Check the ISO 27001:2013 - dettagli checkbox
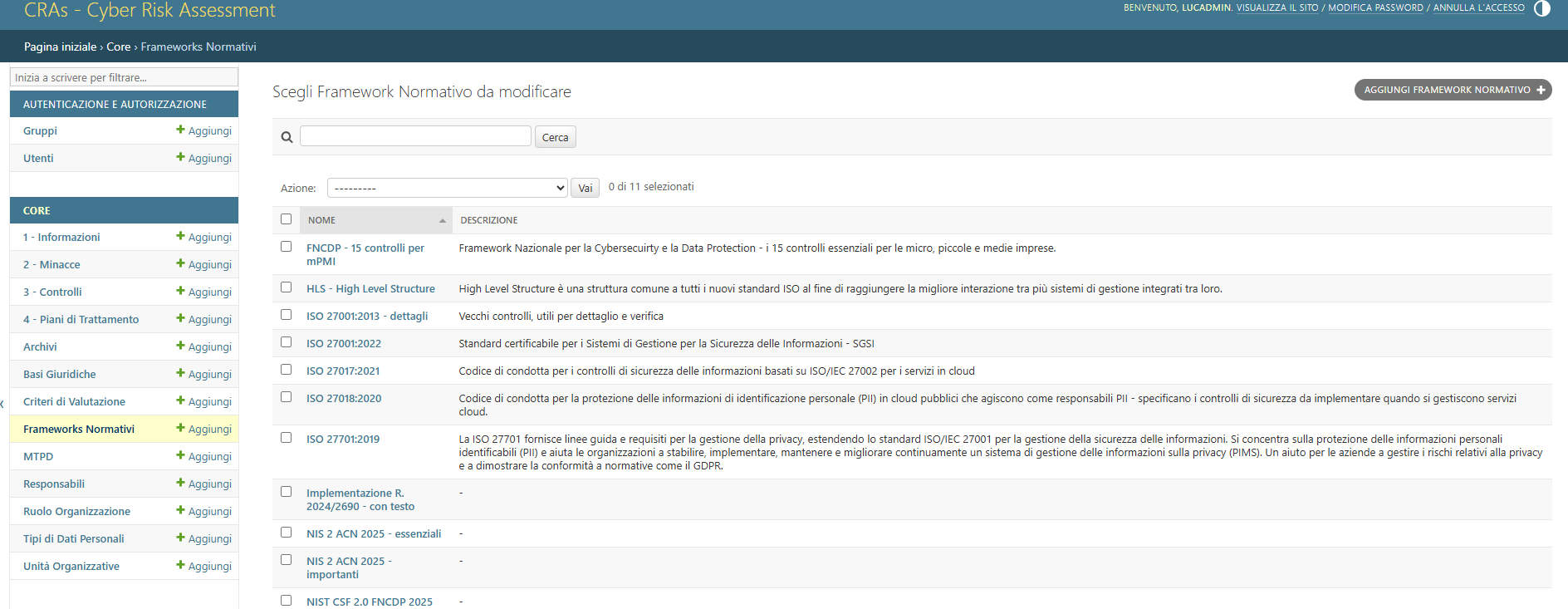1568x609 pixels. point(287,315)
